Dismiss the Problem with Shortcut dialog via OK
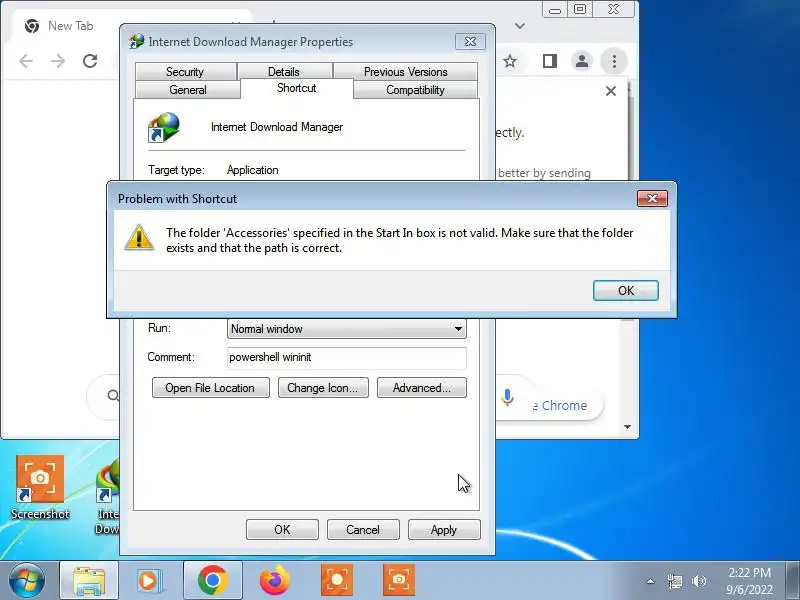This screenshot has height=600, width=800. pos(626,290)
